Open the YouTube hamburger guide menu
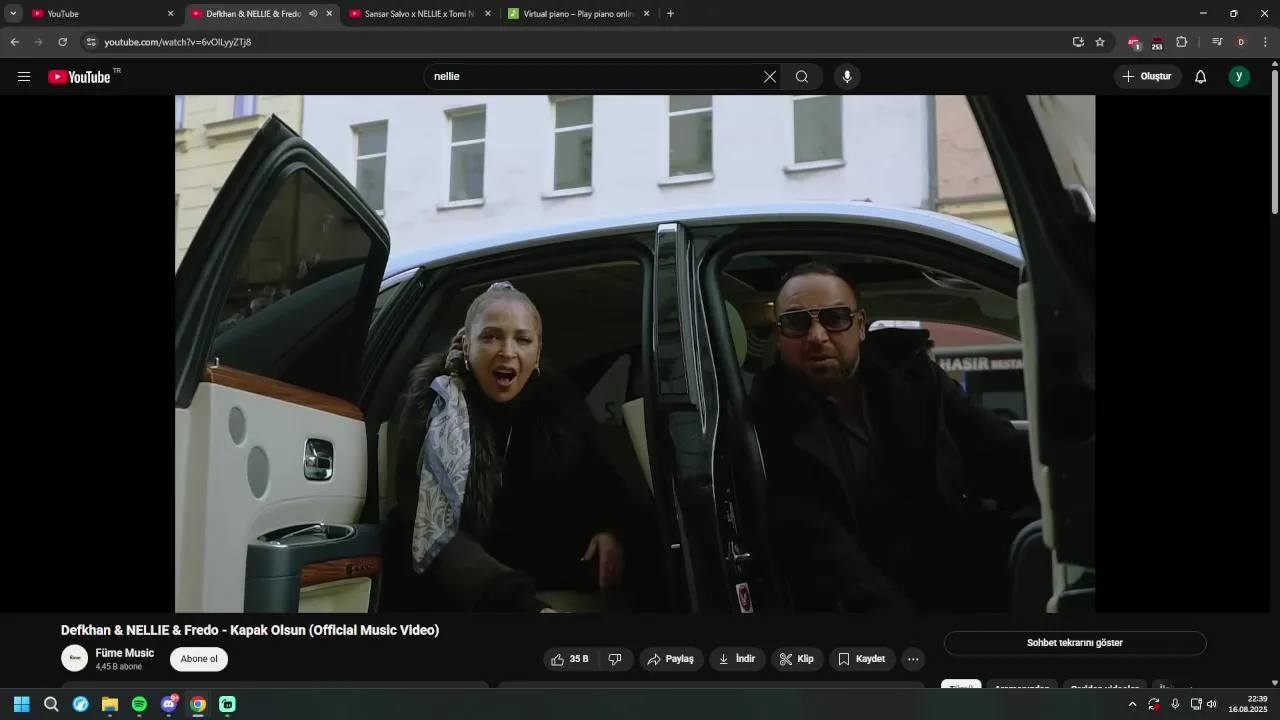 coord(24,77)
